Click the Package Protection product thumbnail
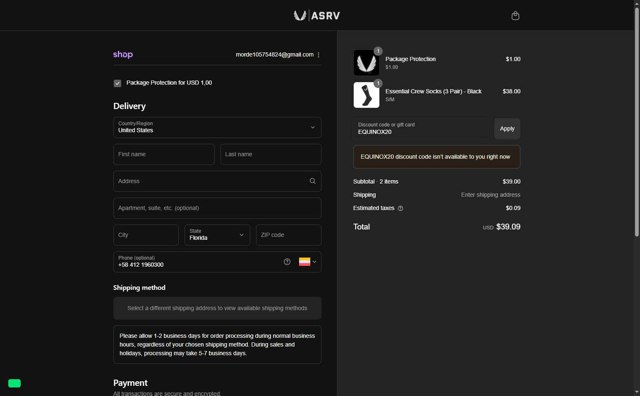This screenshot has height=396, width=640. click(x=366, y=62)
